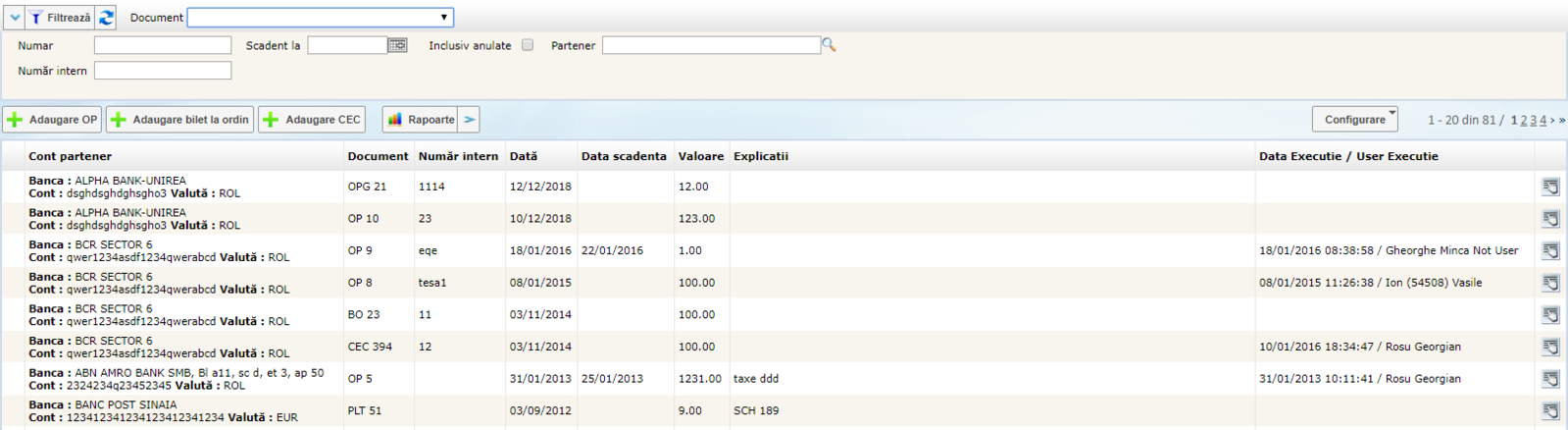
Task: Open the action icon for the BO 23 row
Action: point(1550,315)
